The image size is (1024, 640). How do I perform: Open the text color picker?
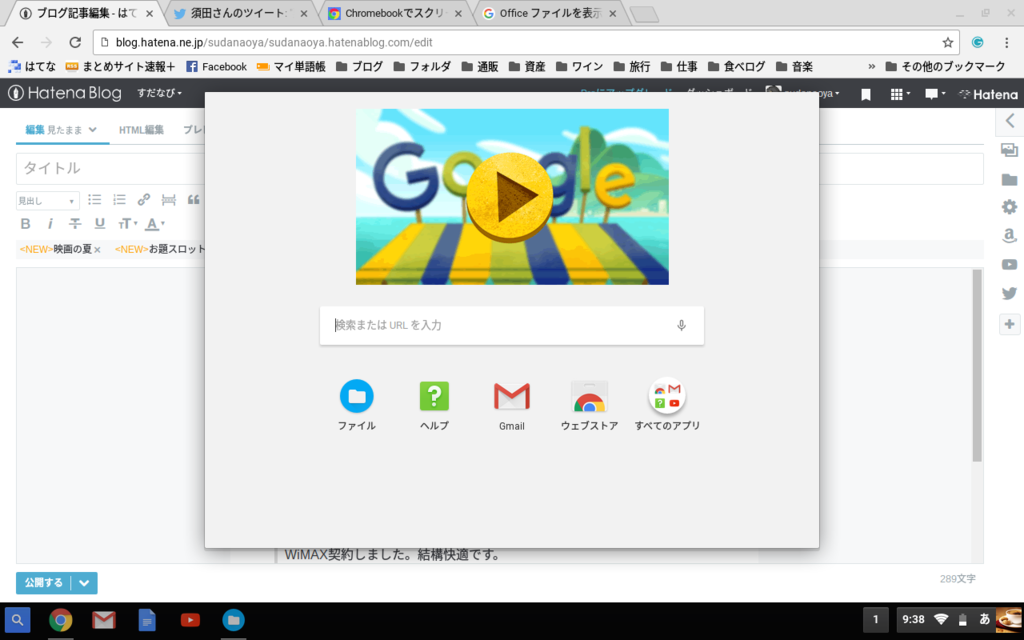click(x=155, y=224)
